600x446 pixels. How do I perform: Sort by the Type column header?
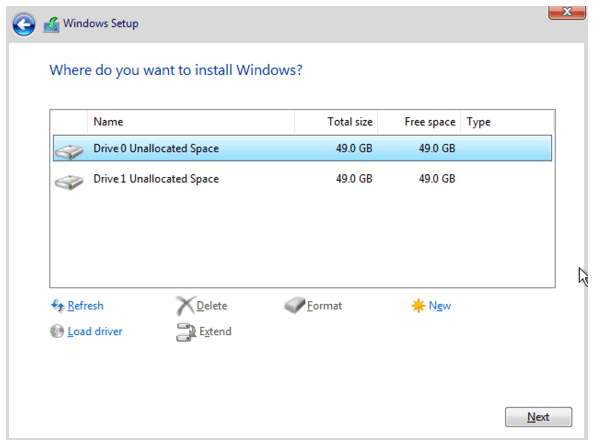[x=507, y=122]
